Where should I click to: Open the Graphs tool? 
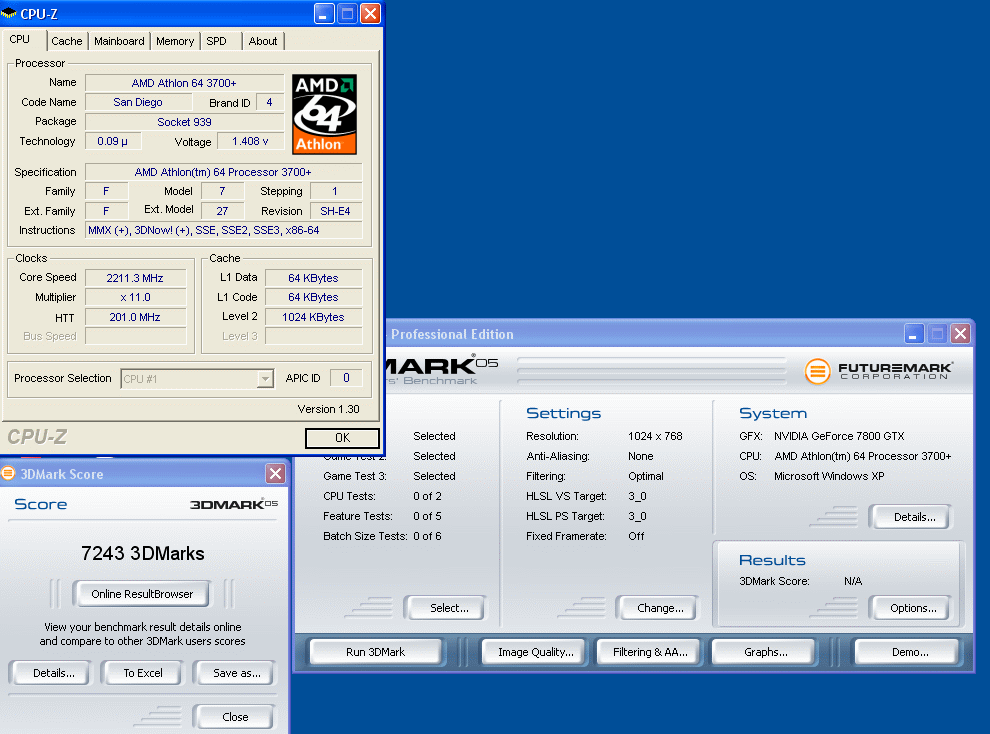click(x=765, y=652)
